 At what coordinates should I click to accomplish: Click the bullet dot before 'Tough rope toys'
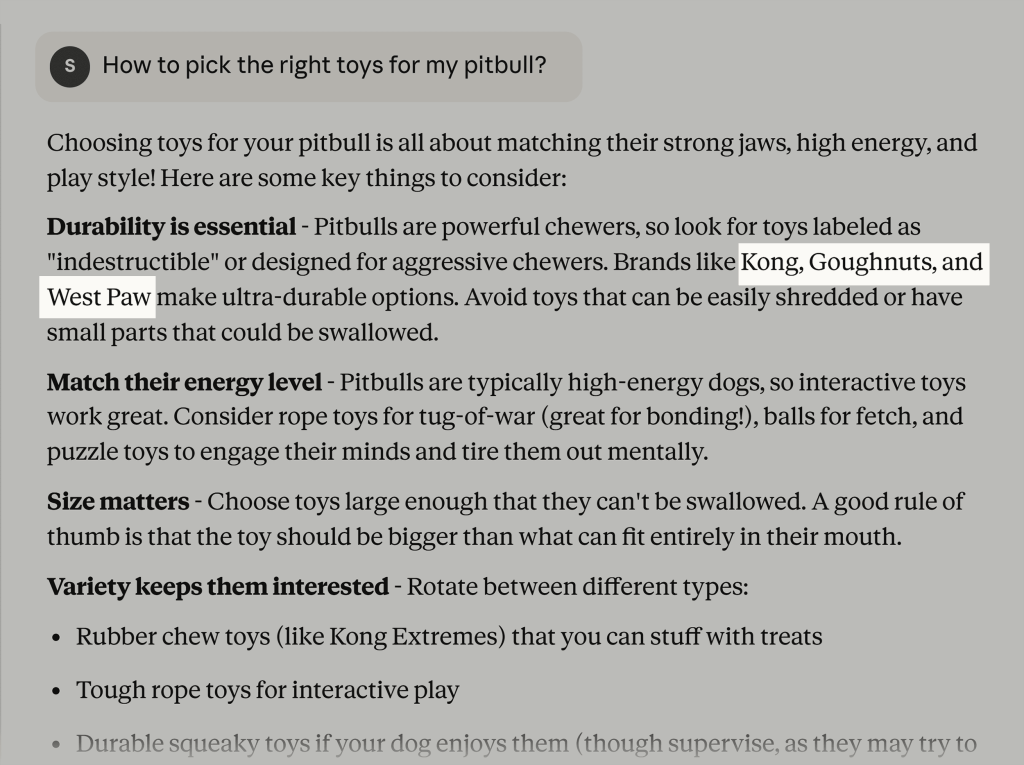(x=57, y=692)
